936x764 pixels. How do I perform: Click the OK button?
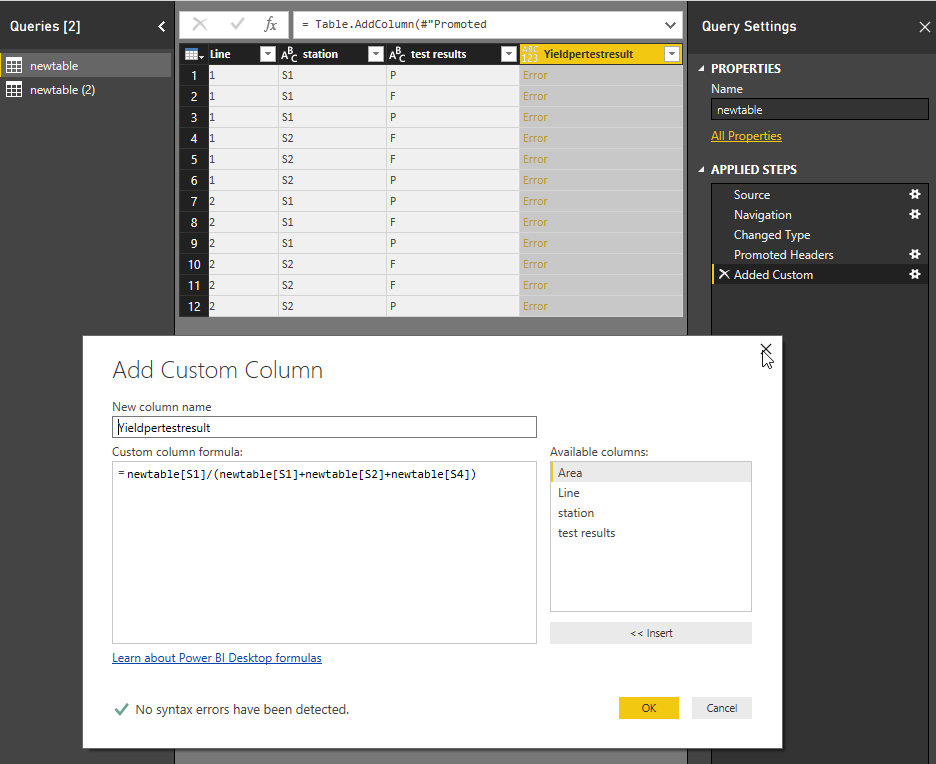click(648, 708)
